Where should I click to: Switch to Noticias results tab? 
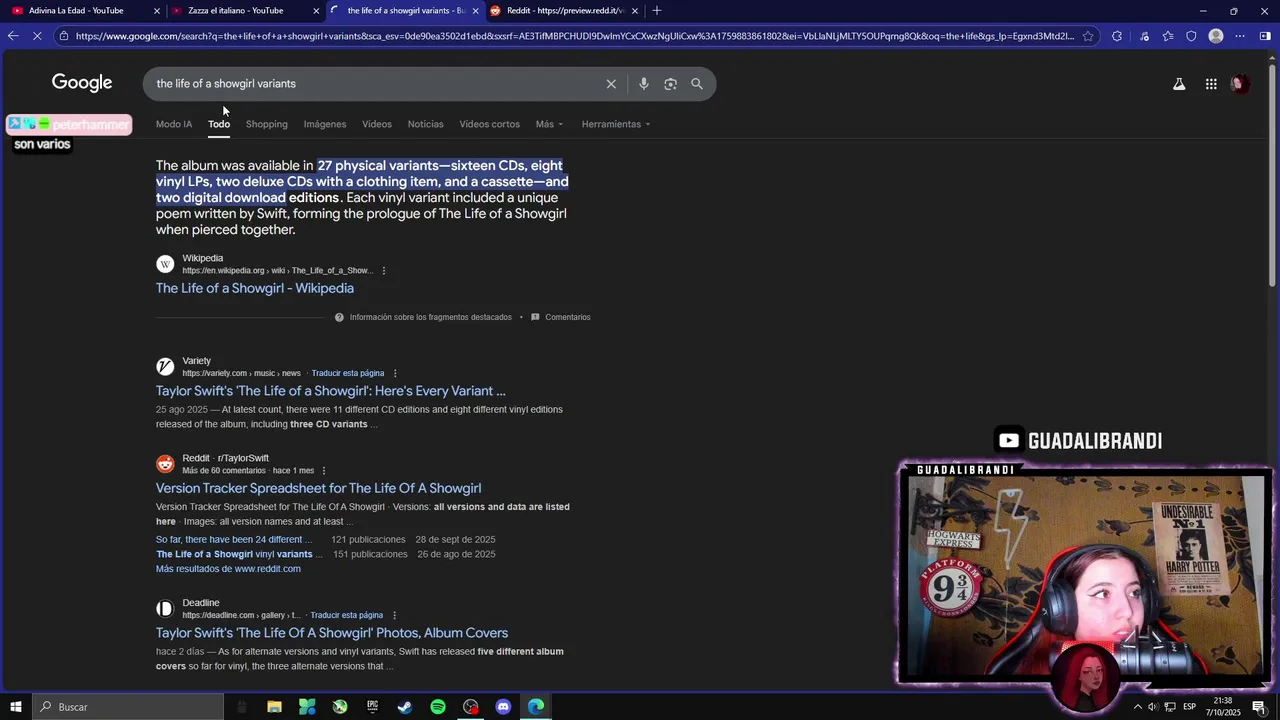pyautogui.click(x=425, y=124)
